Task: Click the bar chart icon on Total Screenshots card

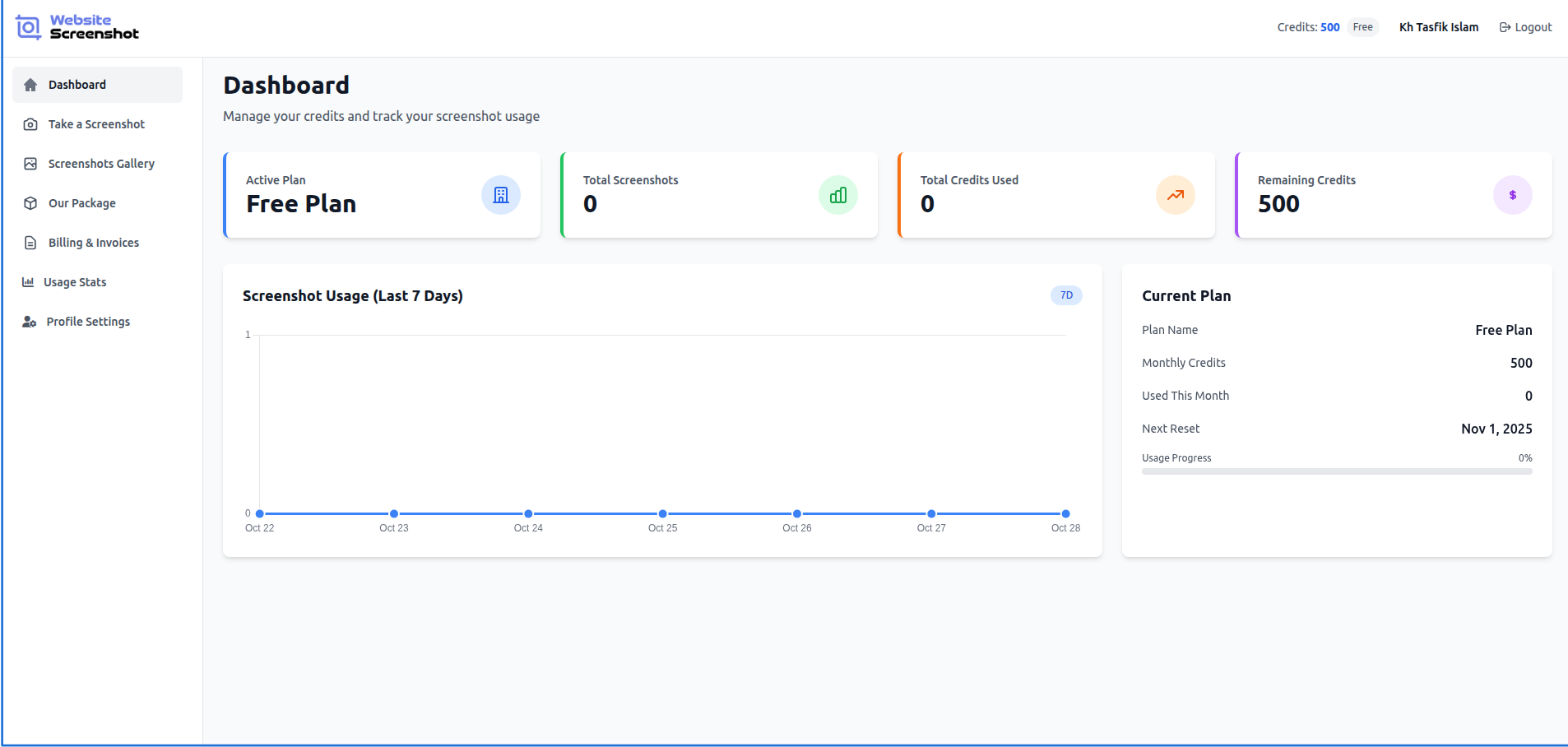Action: click(x=837, y=195)
